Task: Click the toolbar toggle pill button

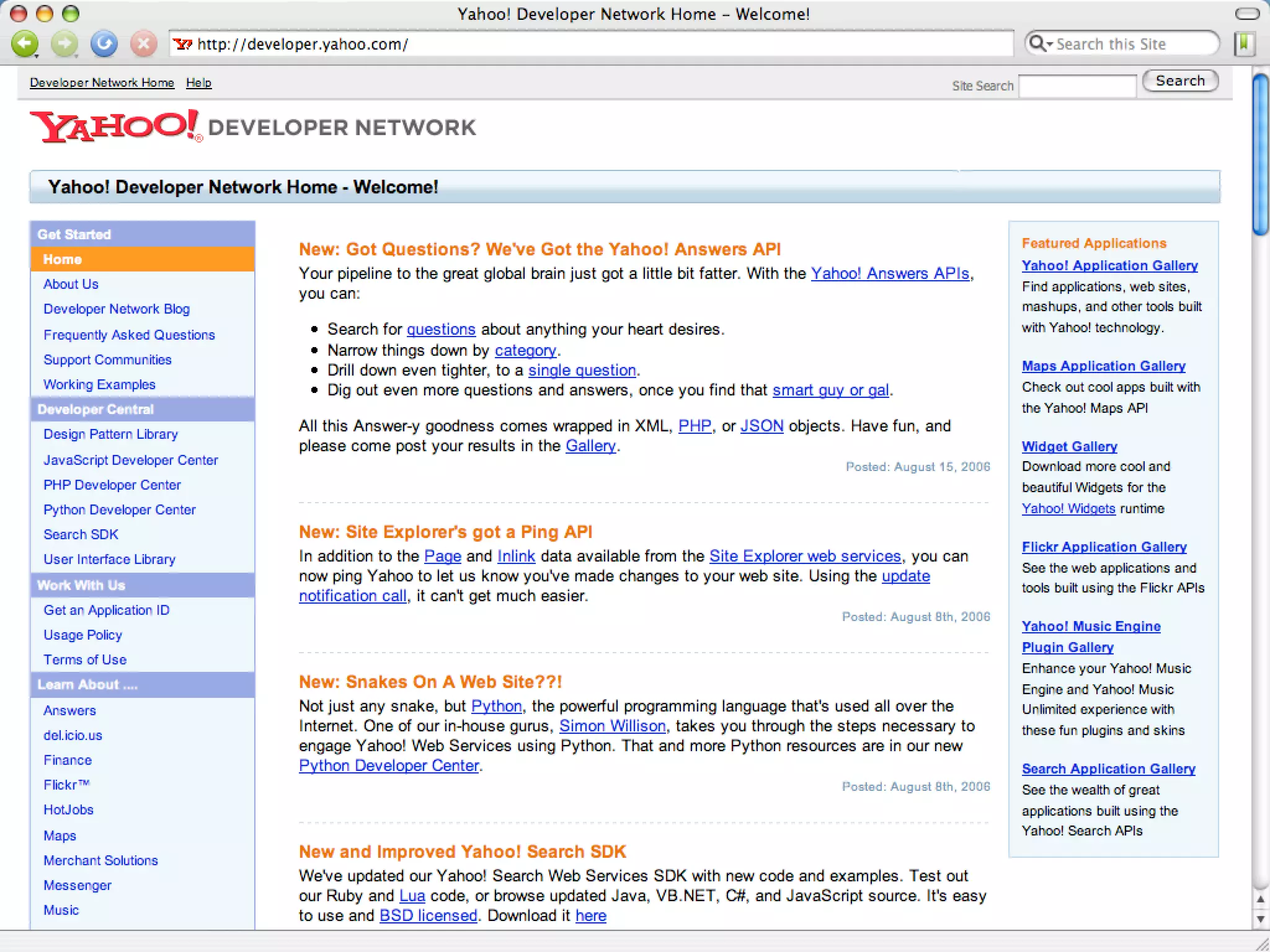Action: point(1247,14)
